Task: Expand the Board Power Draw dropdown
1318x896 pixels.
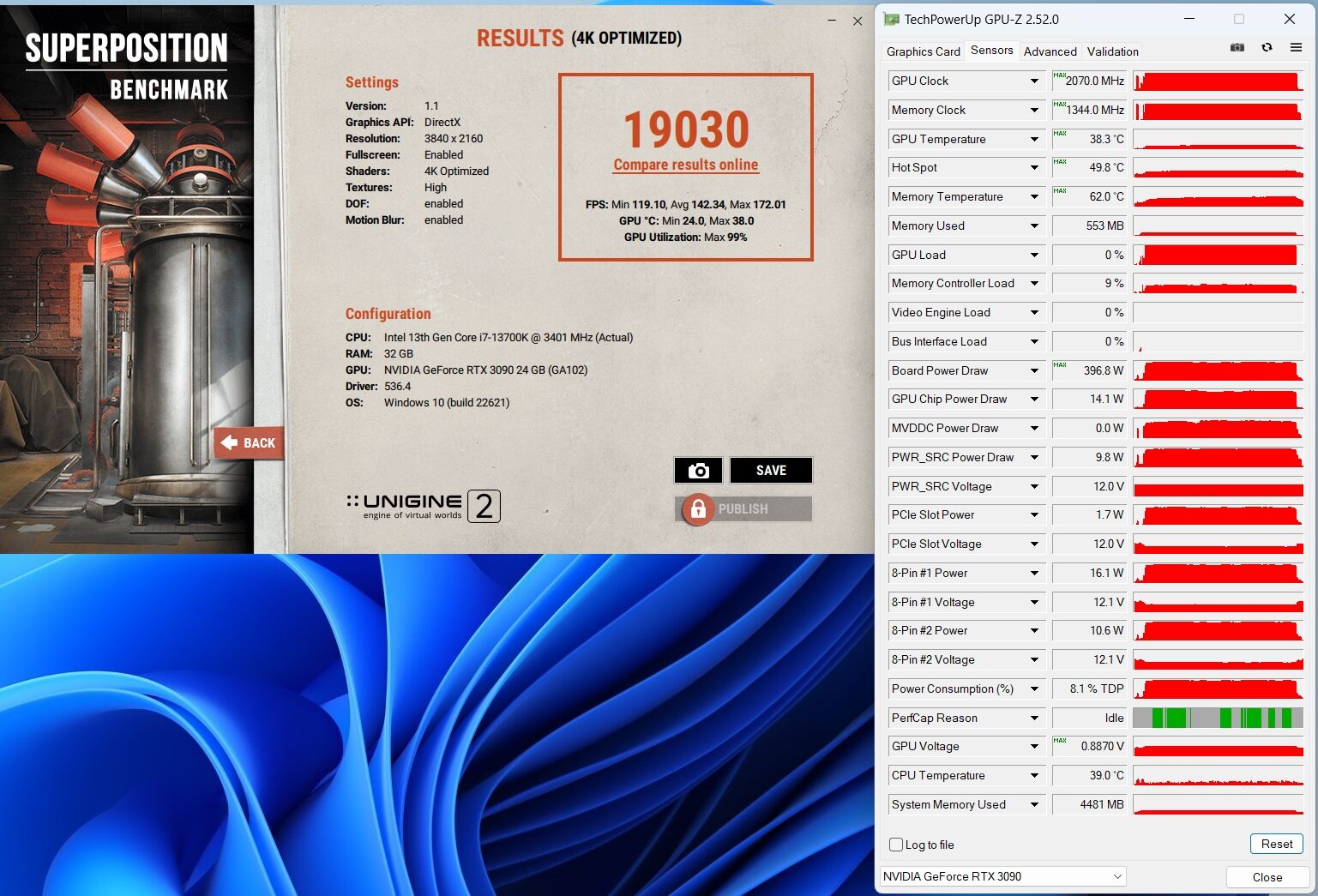Action: click(1034, 370)
